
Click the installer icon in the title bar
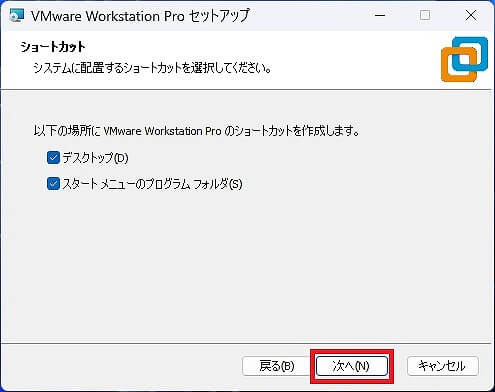(17, 16)
